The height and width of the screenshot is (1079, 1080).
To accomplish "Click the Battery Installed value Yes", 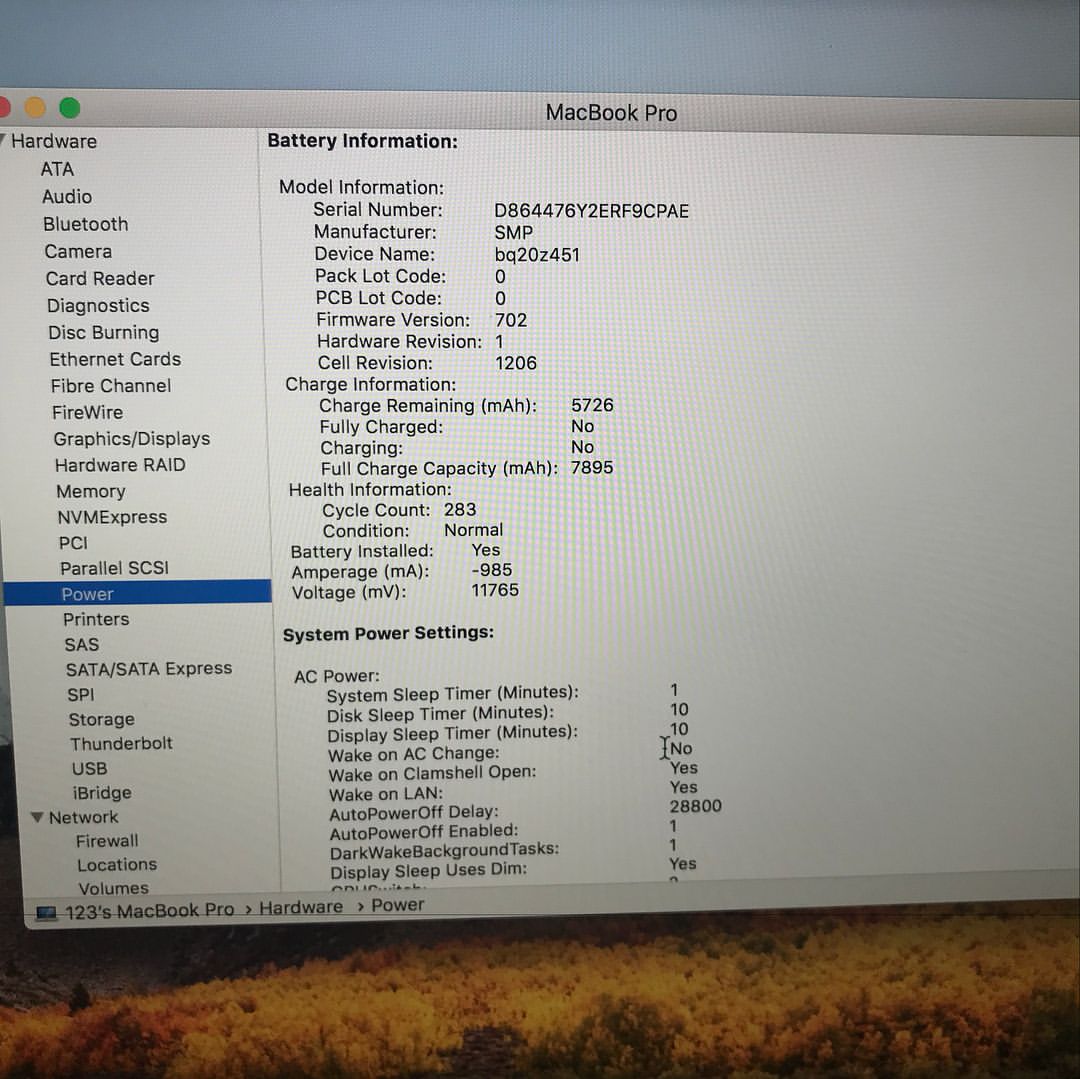I will click(486, 550).
